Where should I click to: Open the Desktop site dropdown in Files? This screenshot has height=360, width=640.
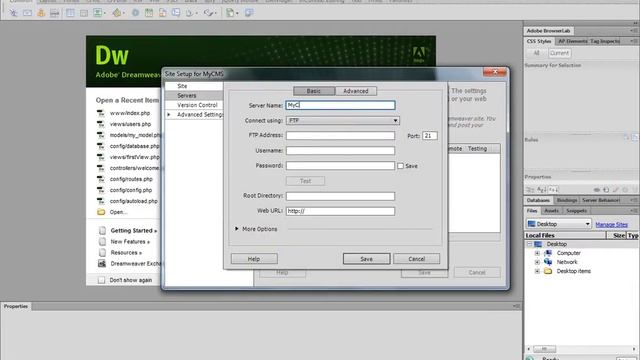pos(559,224)
